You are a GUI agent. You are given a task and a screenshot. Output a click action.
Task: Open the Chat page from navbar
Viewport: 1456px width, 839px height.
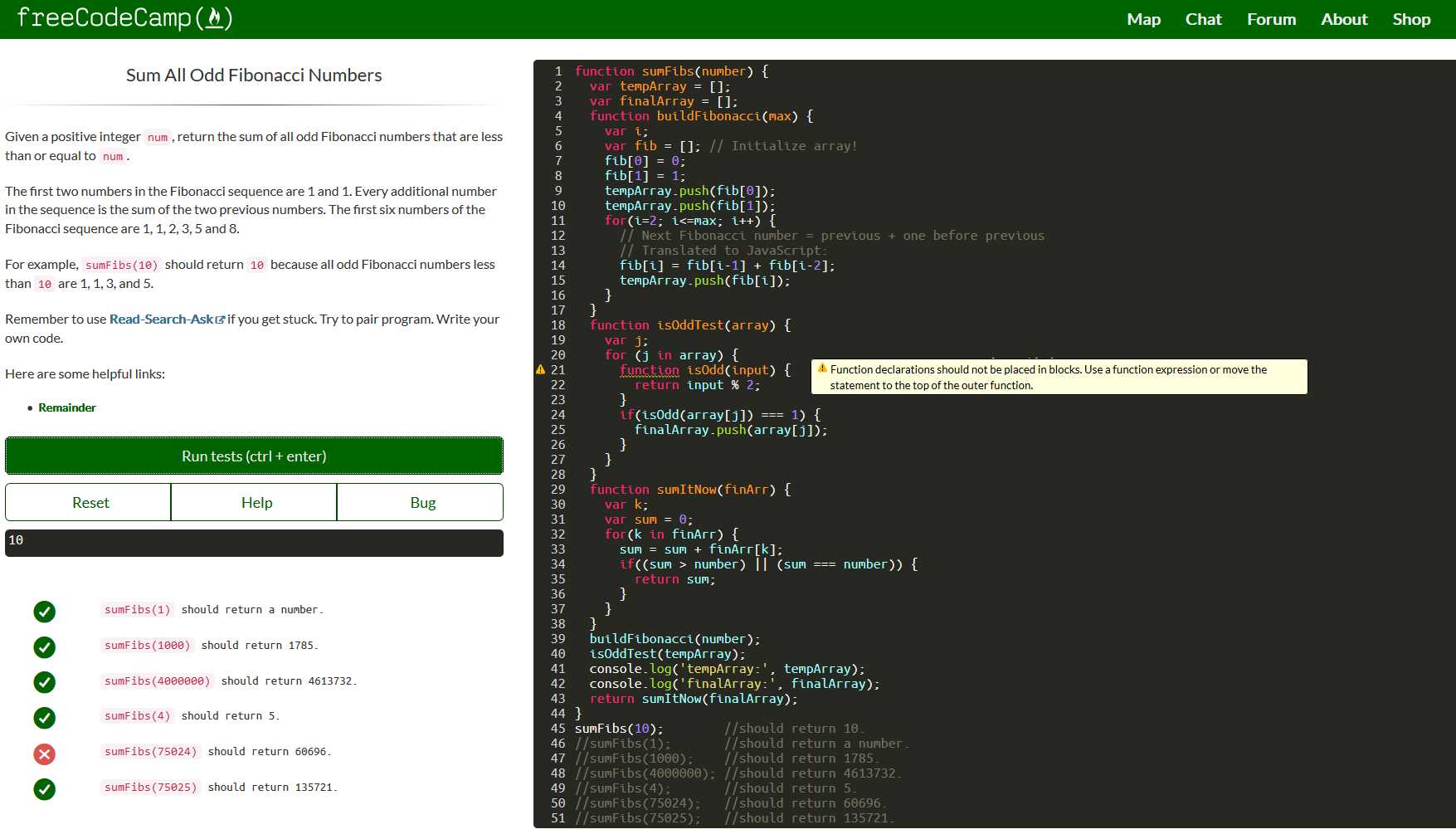click(x=1203, y=19)
